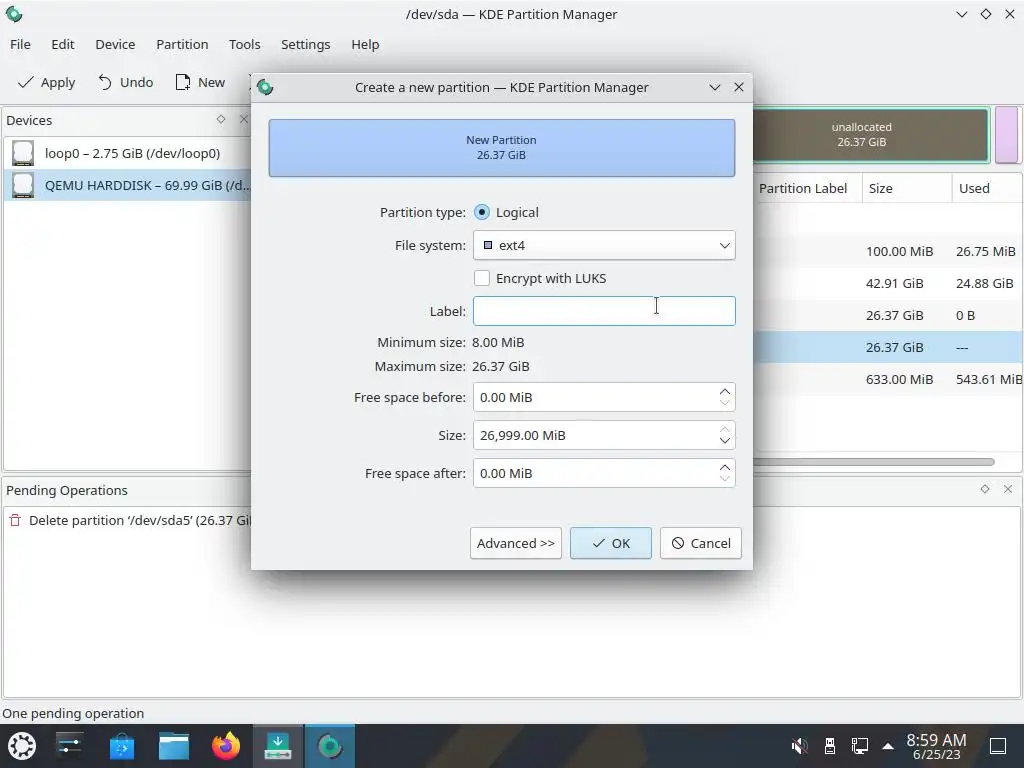Decrease Size with the down arrow

(x=725, y=441)
